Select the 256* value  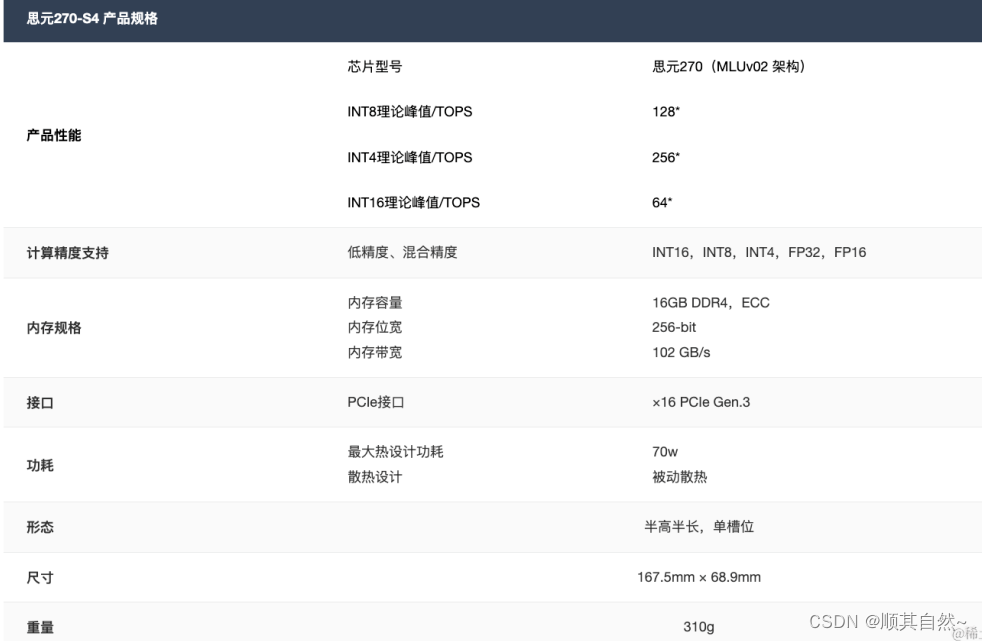[x=666, y=157]
